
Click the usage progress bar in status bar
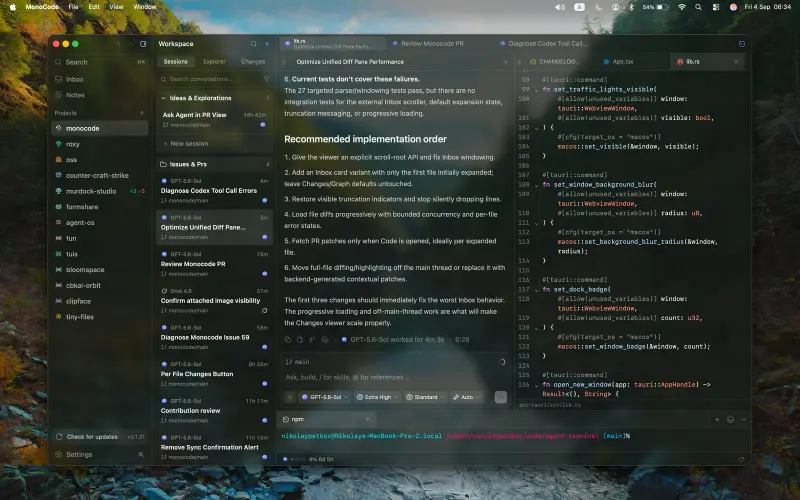(x=298, y=459)
